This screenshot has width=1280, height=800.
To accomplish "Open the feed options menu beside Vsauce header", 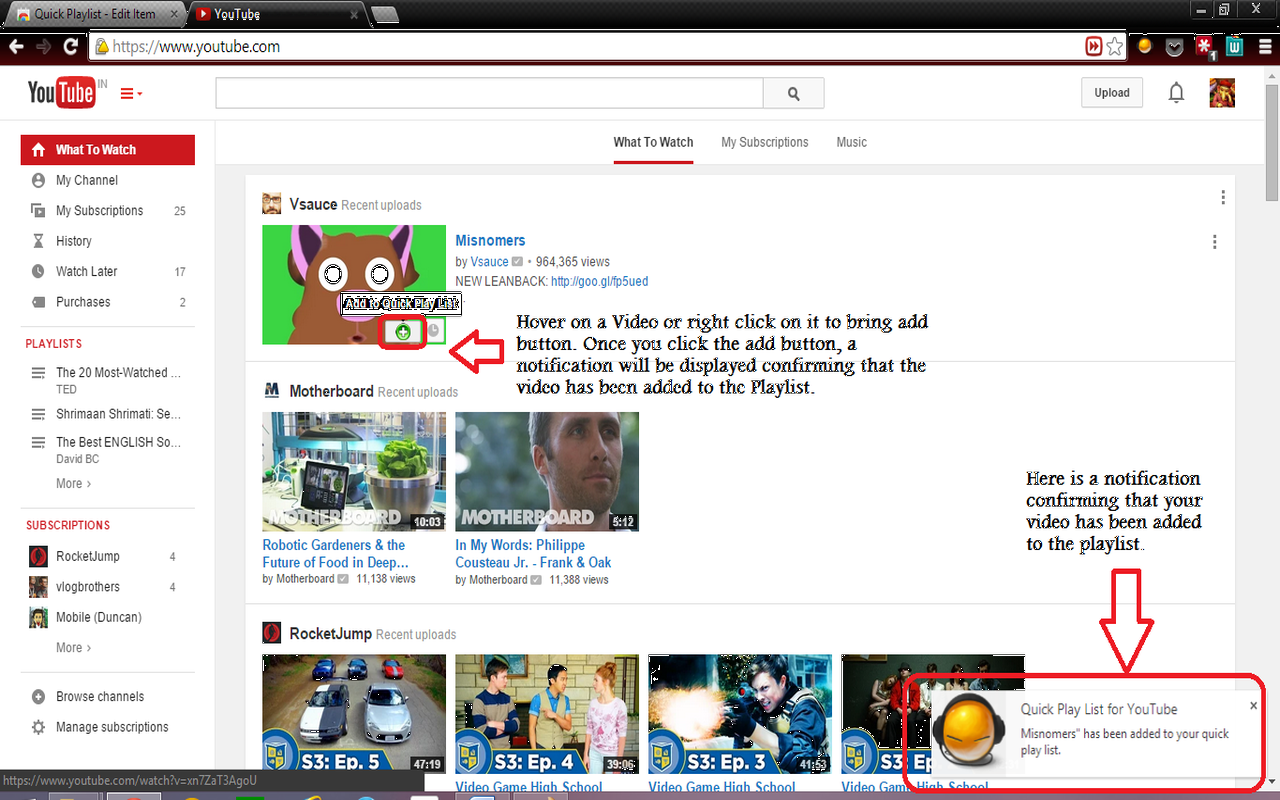I will pos(1222,198).
